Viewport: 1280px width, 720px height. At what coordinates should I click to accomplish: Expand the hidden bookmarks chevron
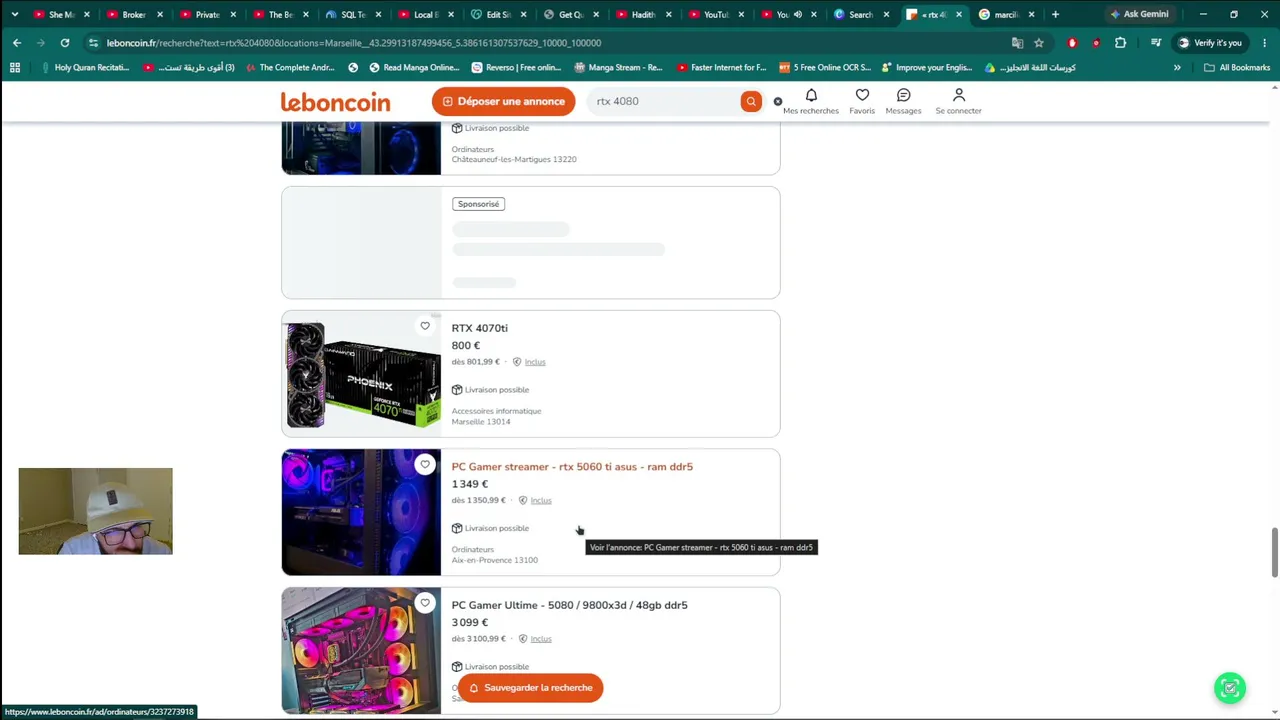click(1177, 67)
